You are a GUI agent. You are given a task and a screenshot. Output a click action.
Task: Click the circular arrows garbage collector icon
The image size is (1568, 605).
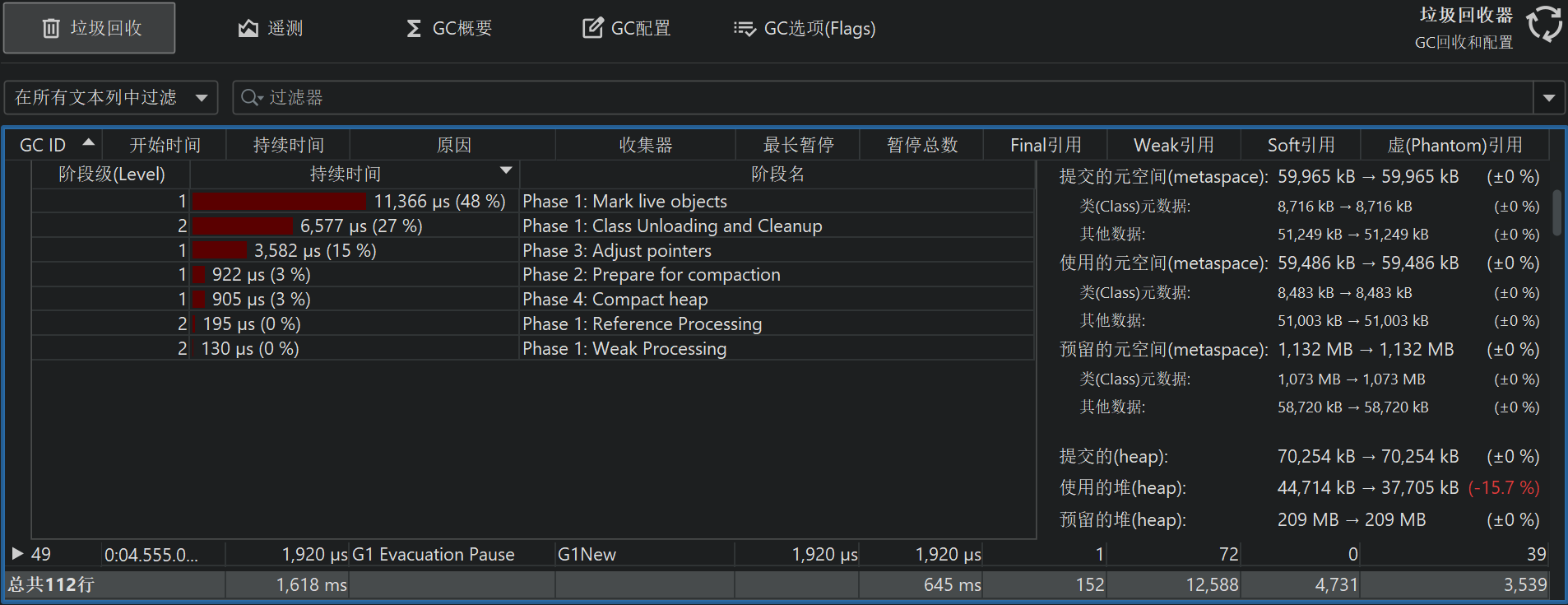click(1544, 24)
